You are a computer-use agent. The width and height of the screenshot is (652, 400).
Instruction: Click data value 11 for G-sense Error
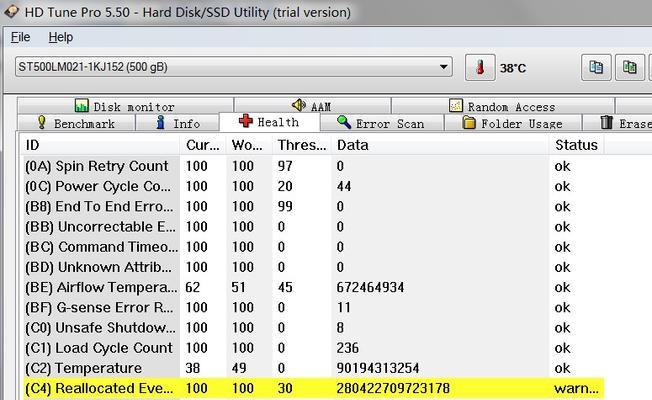343,308
